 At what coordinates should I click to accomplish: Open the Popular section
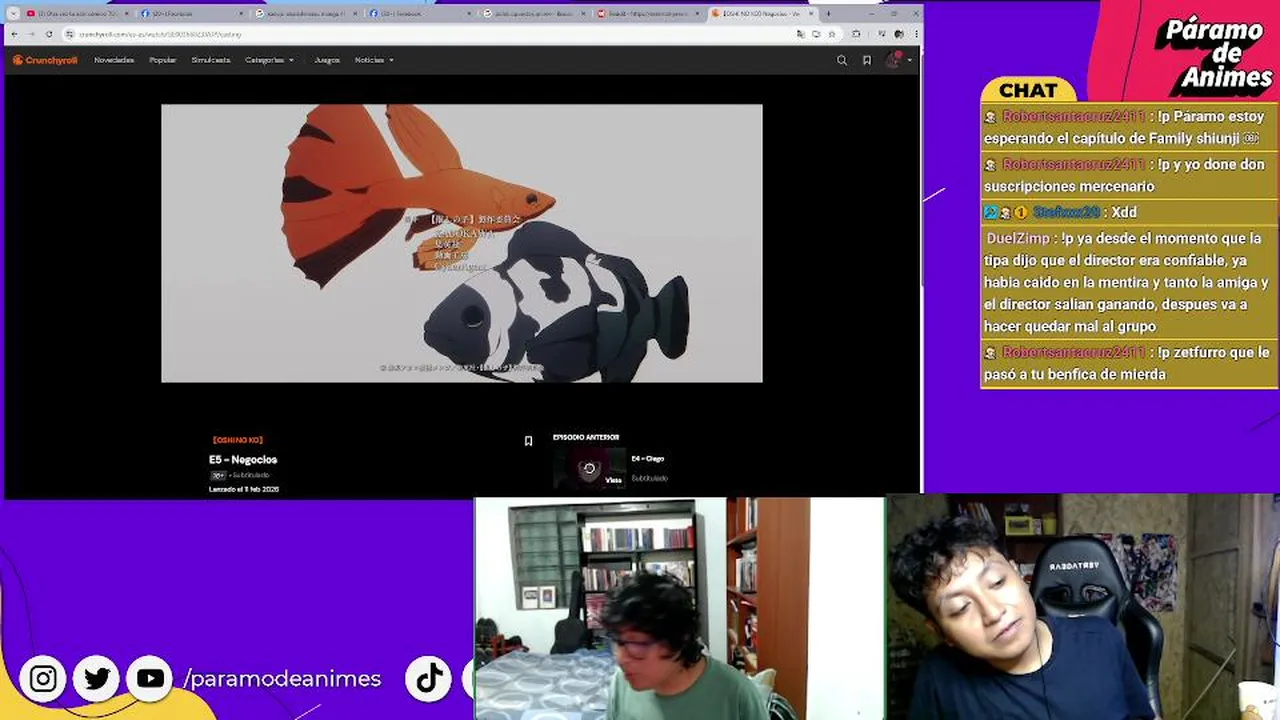tap(163, 60)
